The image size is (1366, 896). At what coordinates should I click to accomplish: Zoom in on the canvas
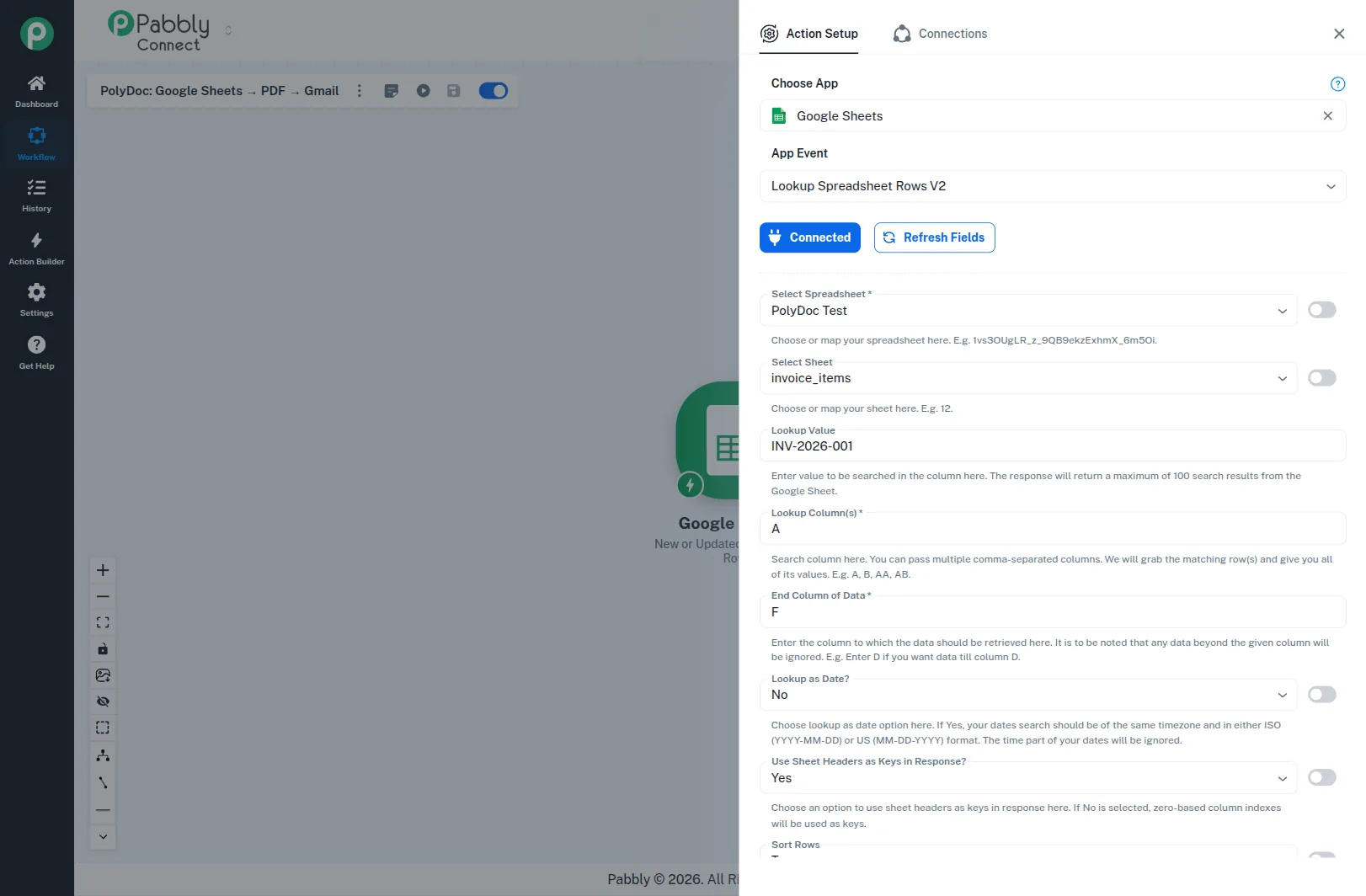tap(103, 570)
